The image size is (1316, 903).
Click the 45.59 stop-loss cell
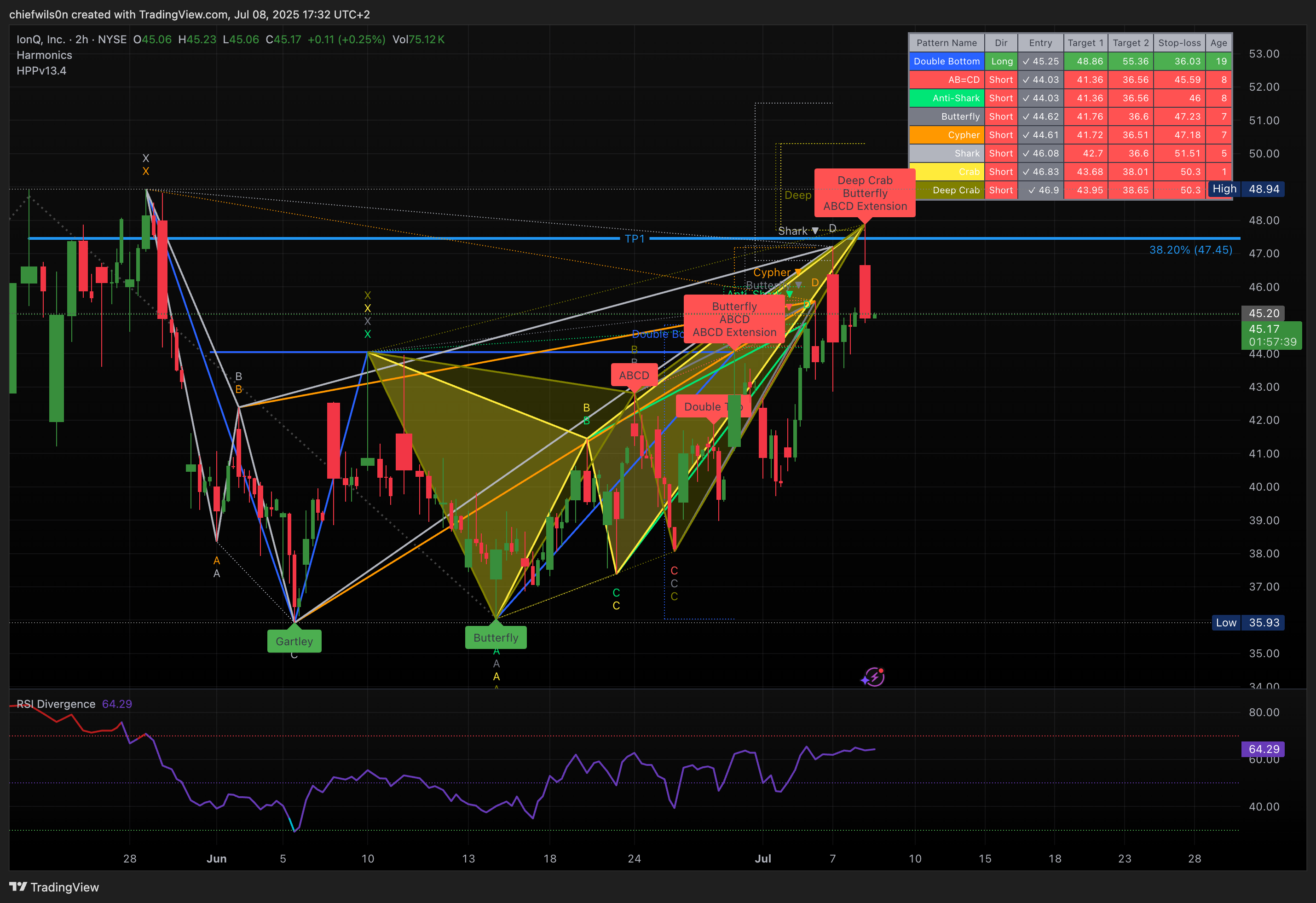point(1179,80)
